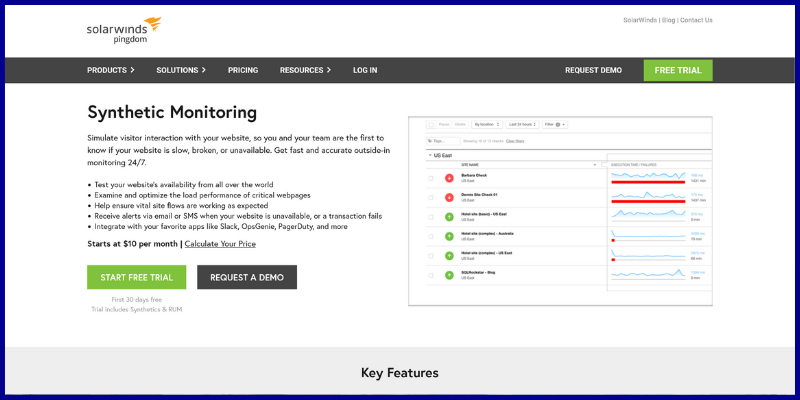Click the Delete button in the dashboard toolbar

coord(460,124)
